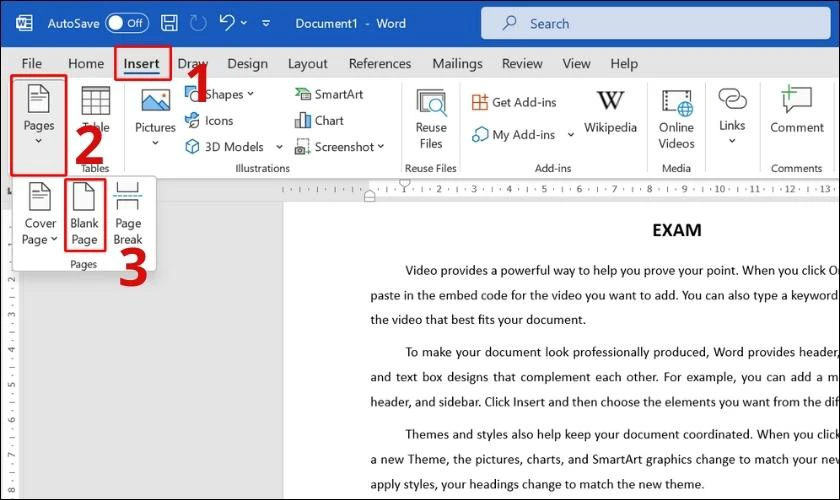
Task: Click the Word app icon in title bar
Action: (x=24, y=23)
